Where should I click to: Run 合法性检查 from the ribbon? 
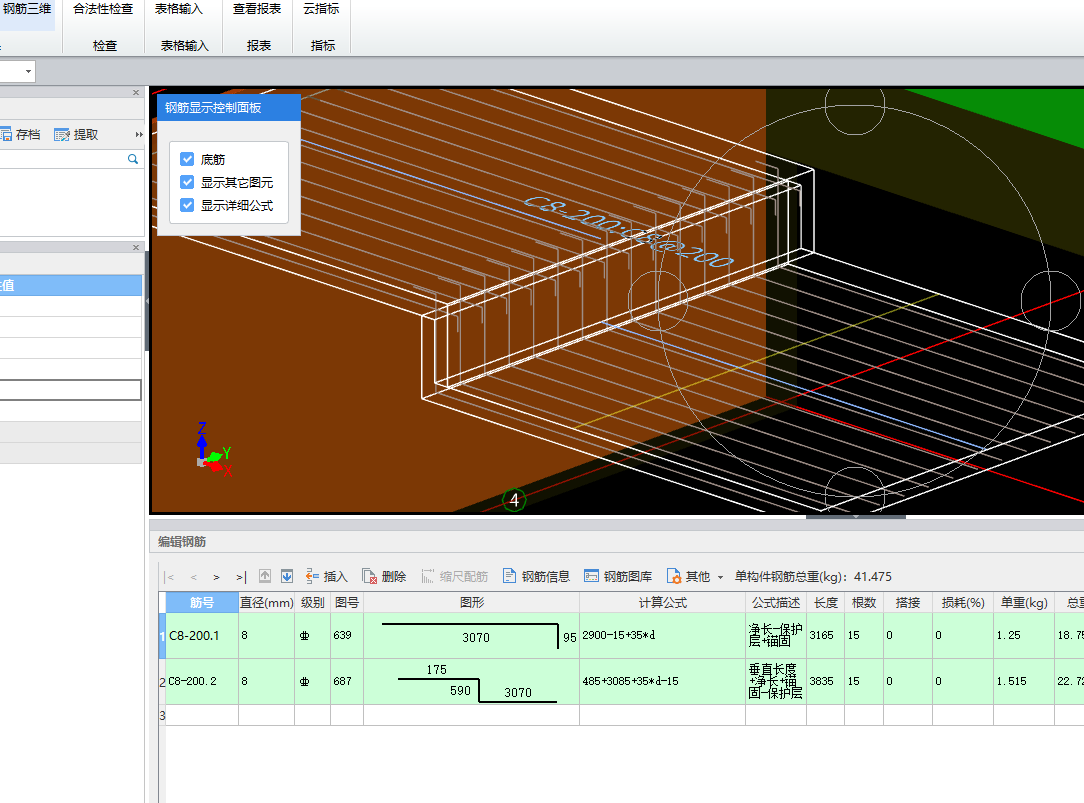[103, 10]
